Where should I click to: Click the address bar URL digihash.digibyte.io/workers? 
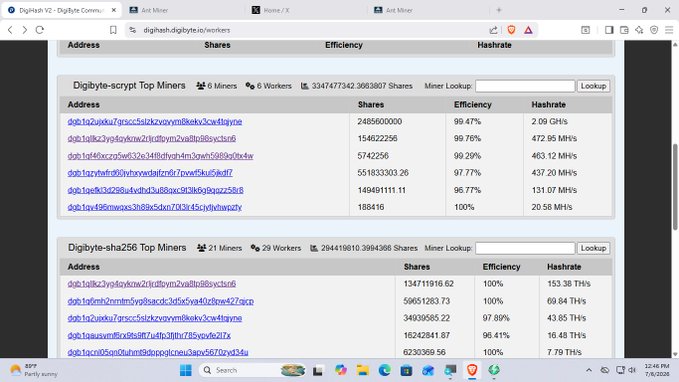187,30
